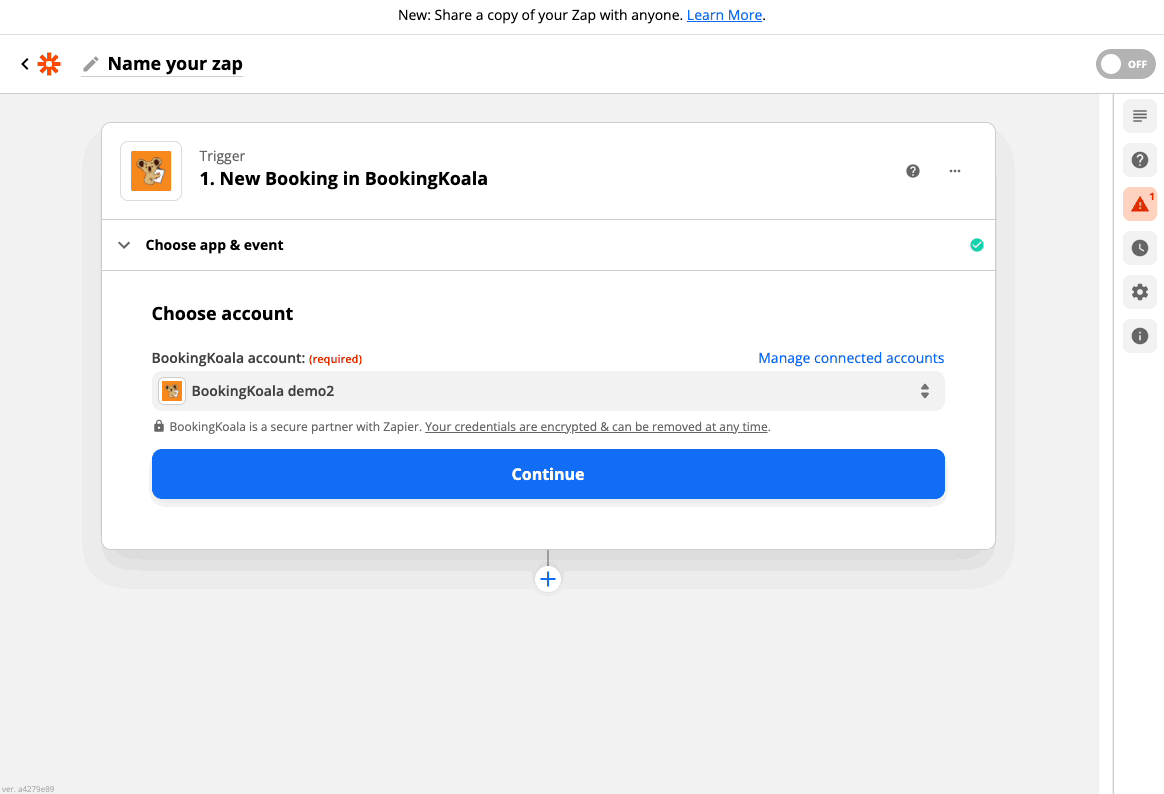Click the Zapier orange logo icon
Screen dimensions: 1164x794
pos(48,64)
